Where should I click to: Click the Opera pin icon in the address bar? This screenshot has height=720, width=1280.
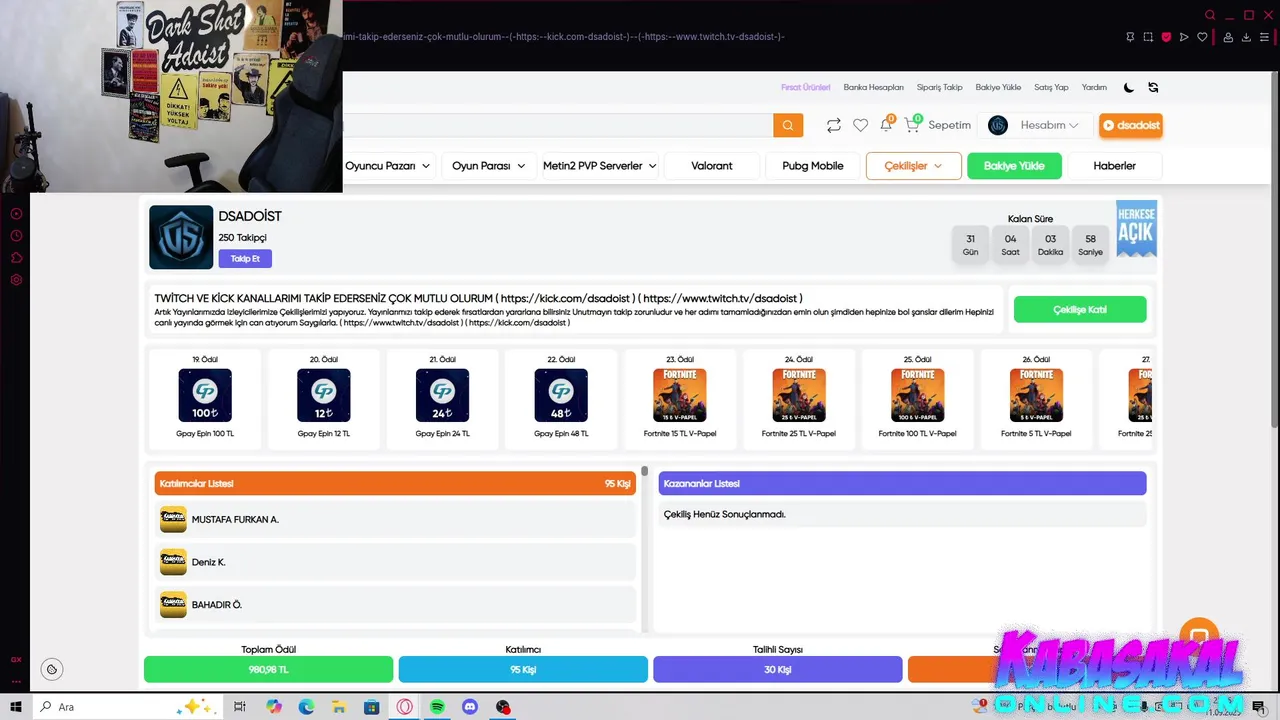(x=1130, y=37)
